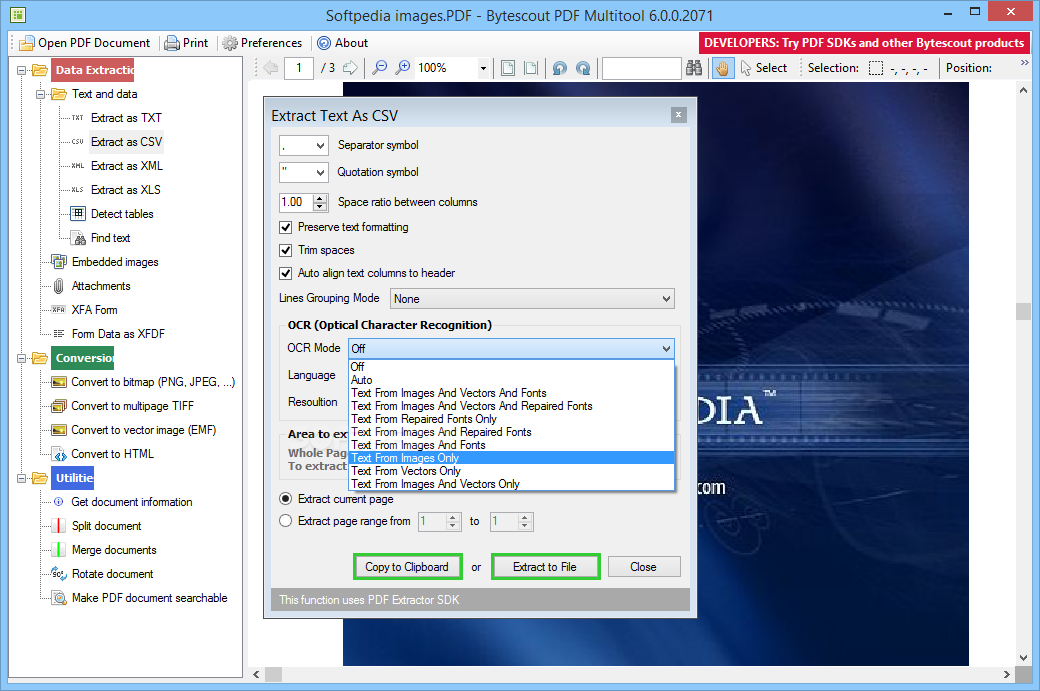
Task: Click the Bytescout developers banner
Action: (864, 43)
